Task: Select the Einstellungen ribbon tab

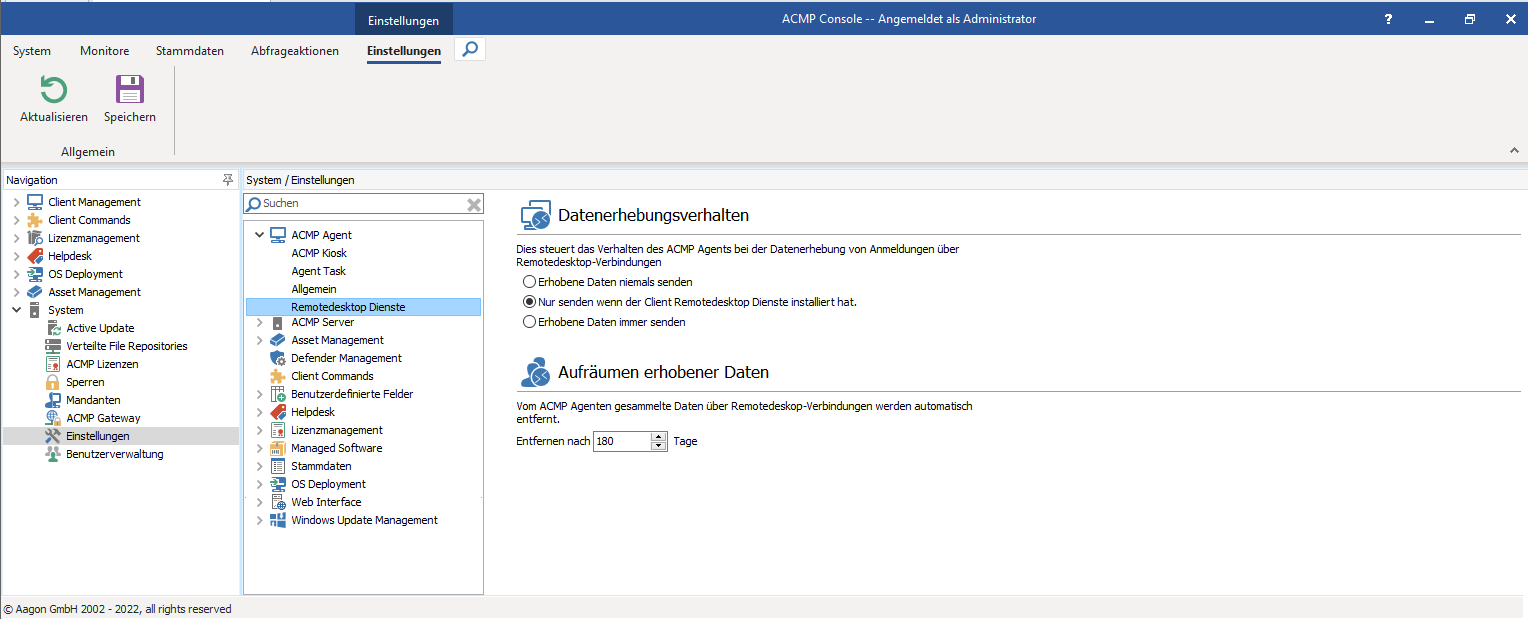Action: pos(404,51)
